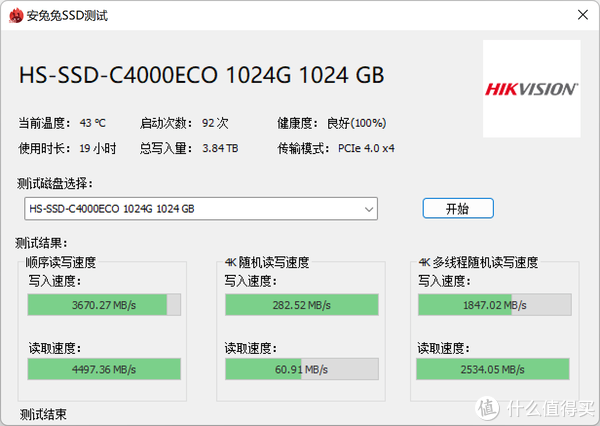Click the 测试磁盘选择: label
This screenshot has width=600, height=426.
[x=55, y=183]
